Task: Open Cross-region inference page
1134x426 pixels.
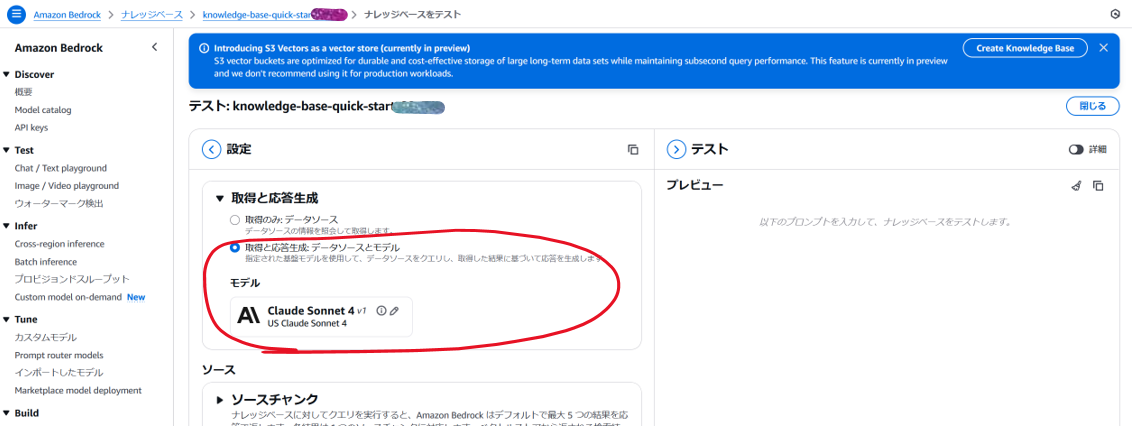Action: 59,244
